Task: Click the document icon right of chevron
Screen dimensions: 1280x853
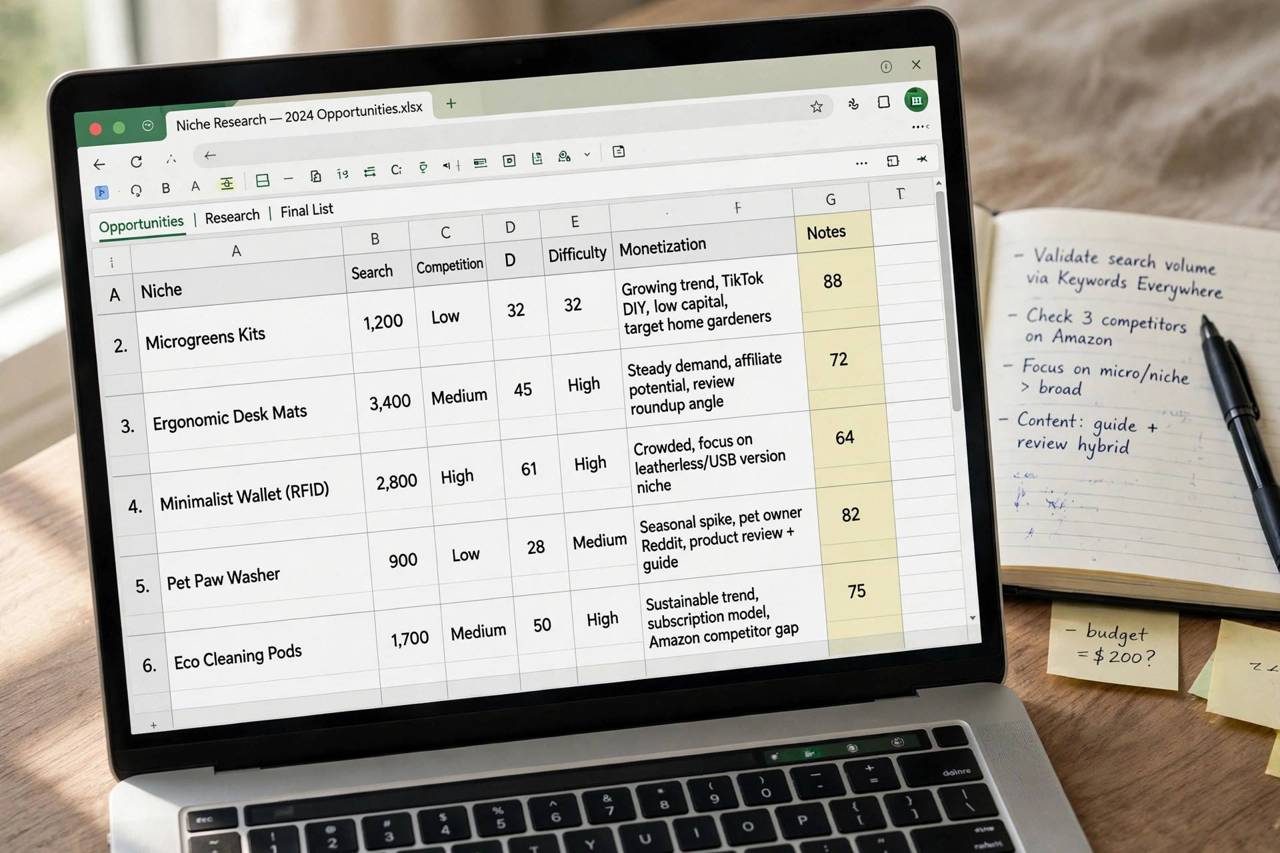Action: (x=618, y=152)
